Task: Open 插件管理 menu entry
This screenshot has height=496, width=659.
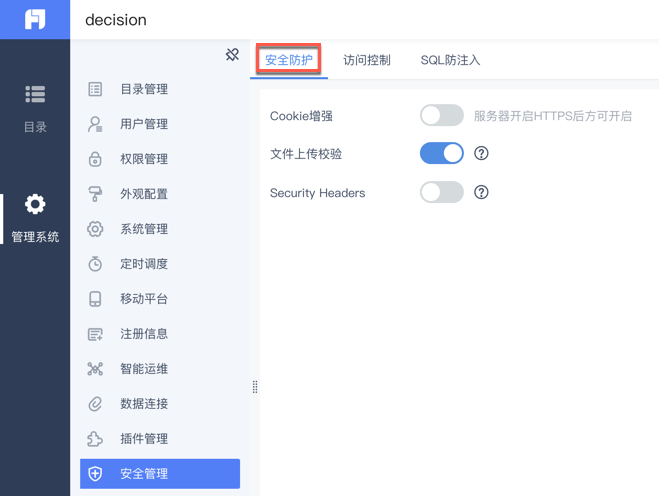Action: pyautogui.click(x=144, y=439)
